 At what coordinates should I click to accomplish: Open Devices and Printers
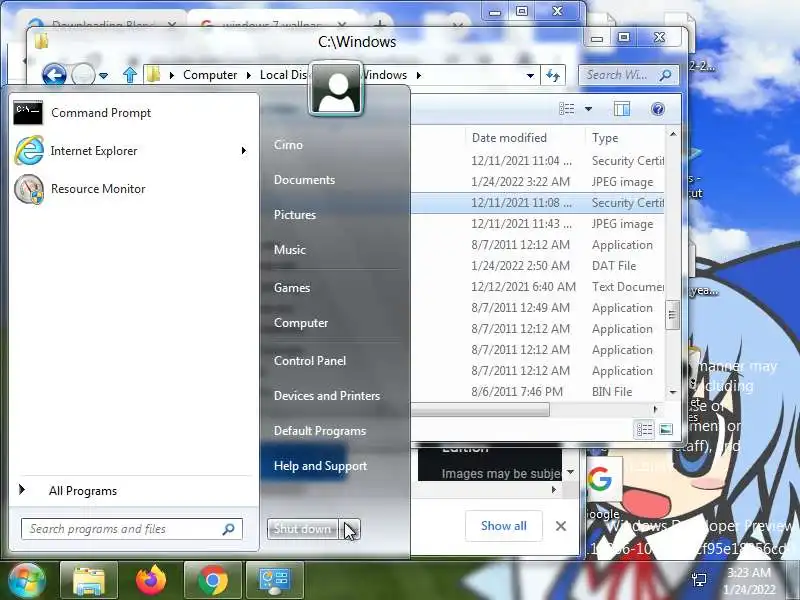point(327,396)
